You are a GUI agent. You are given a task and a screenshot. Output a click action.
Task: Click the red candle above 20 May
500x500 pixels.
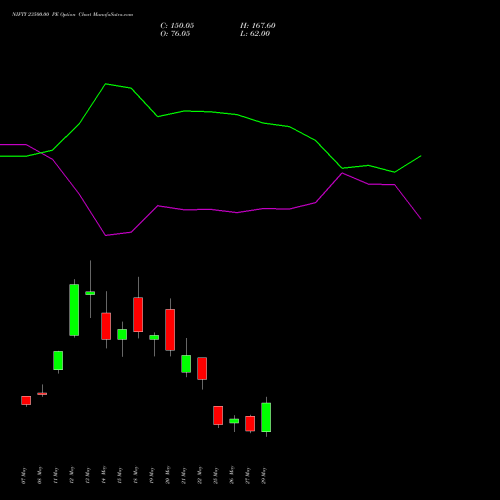170,330
